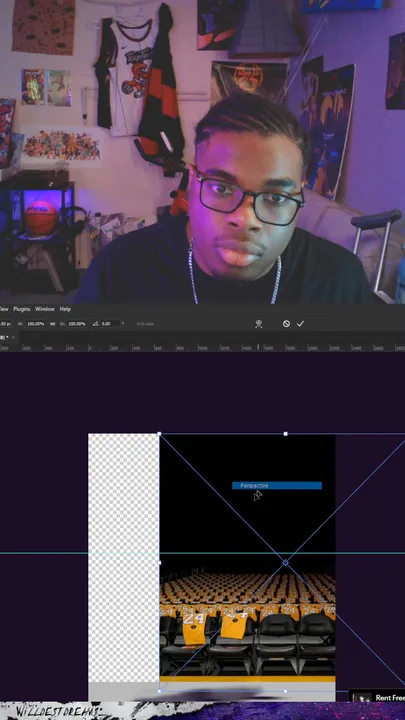
Task: Click the transform center reference point
Action: 285,562
